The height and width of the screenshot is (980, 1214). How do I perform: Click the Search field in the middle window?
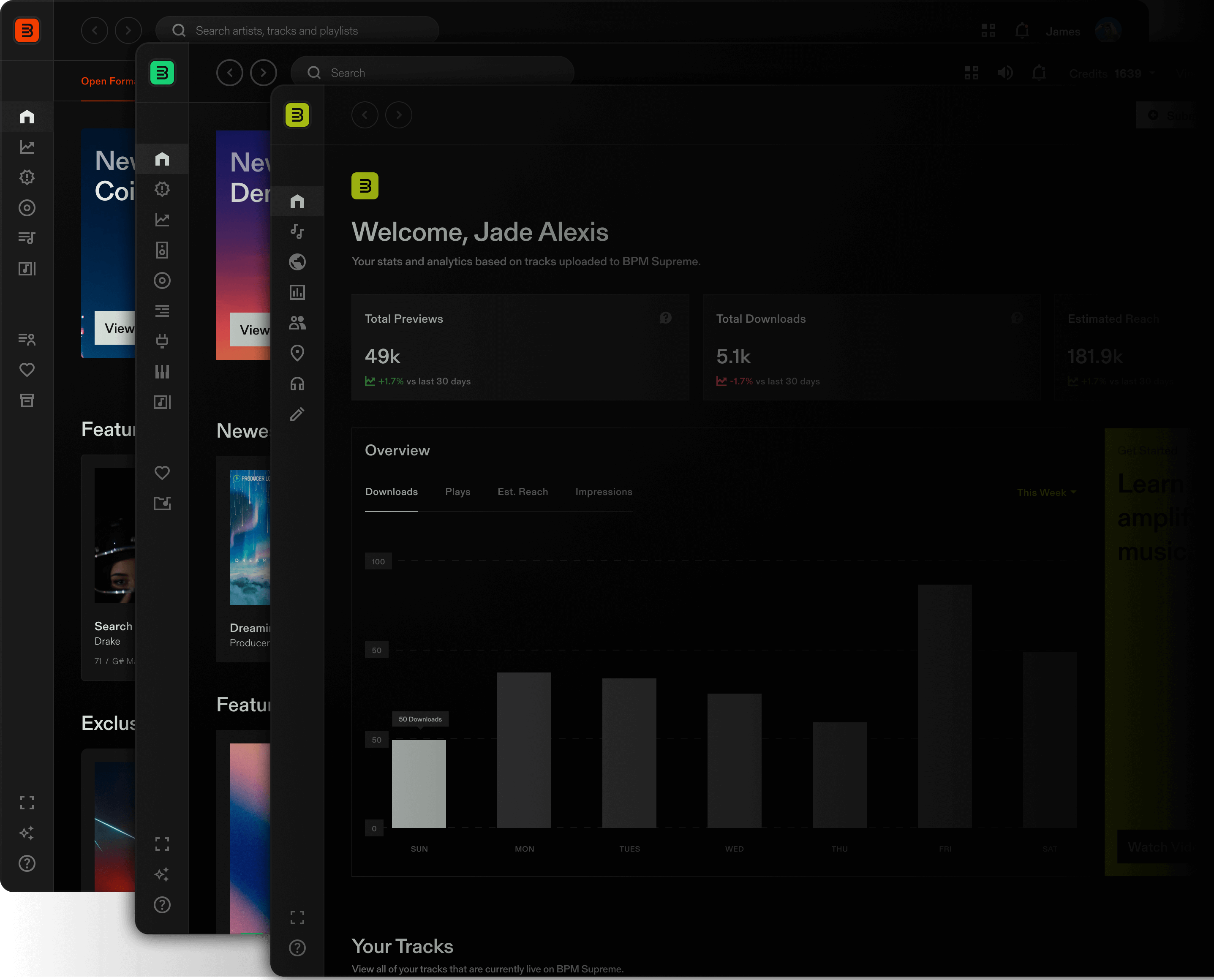432,73
